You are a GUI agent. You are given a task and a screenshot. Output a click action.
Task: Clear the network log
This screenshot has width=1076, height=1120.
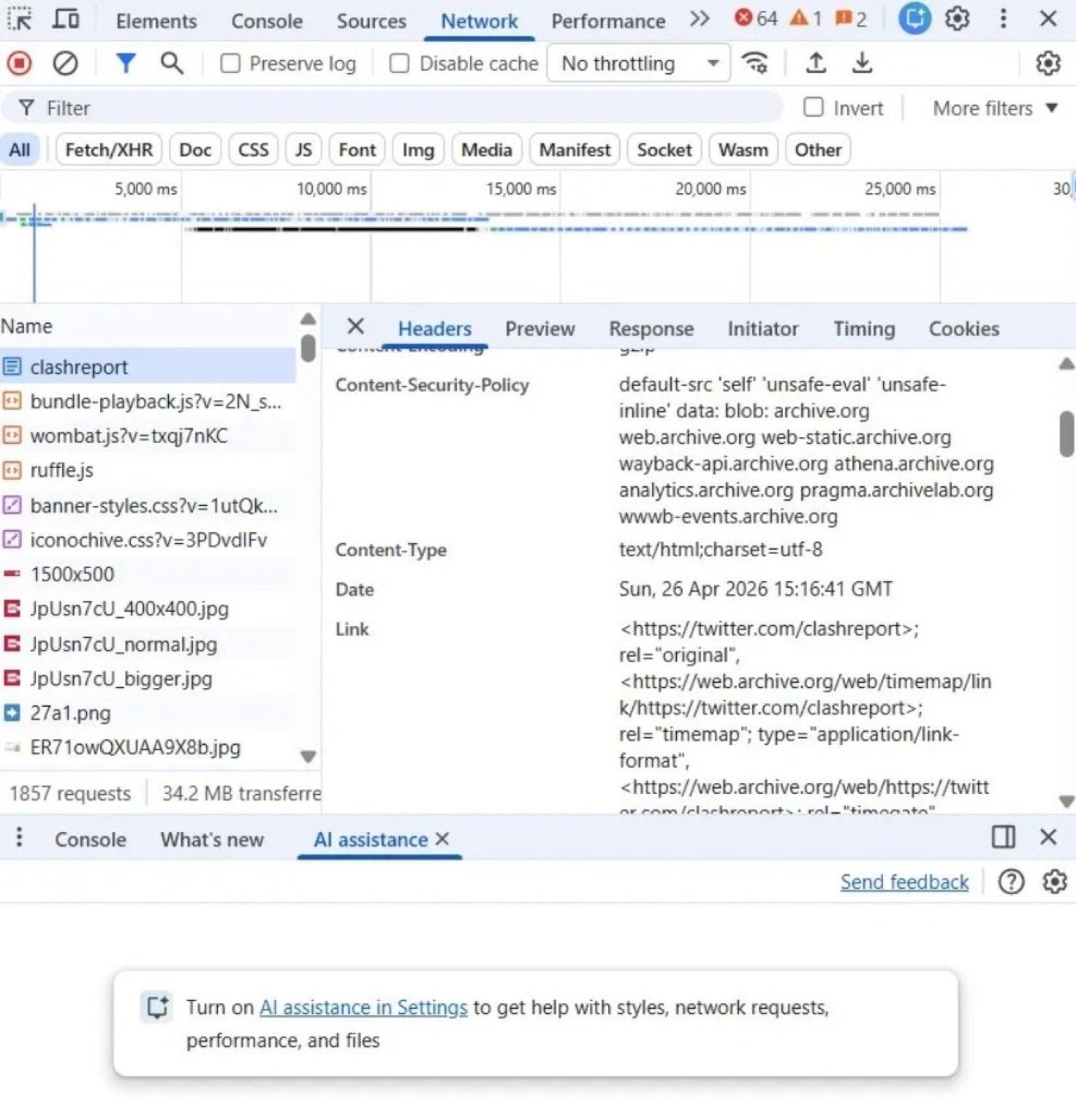click(65, 64)
